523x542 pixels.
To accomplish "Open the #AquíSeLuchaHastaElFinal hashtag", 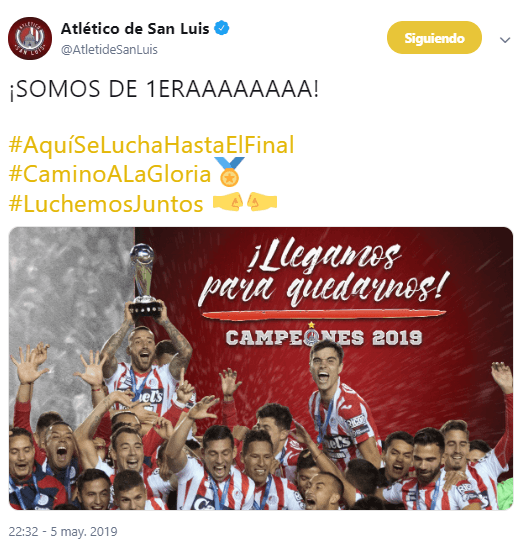I will tap(152, 145).
